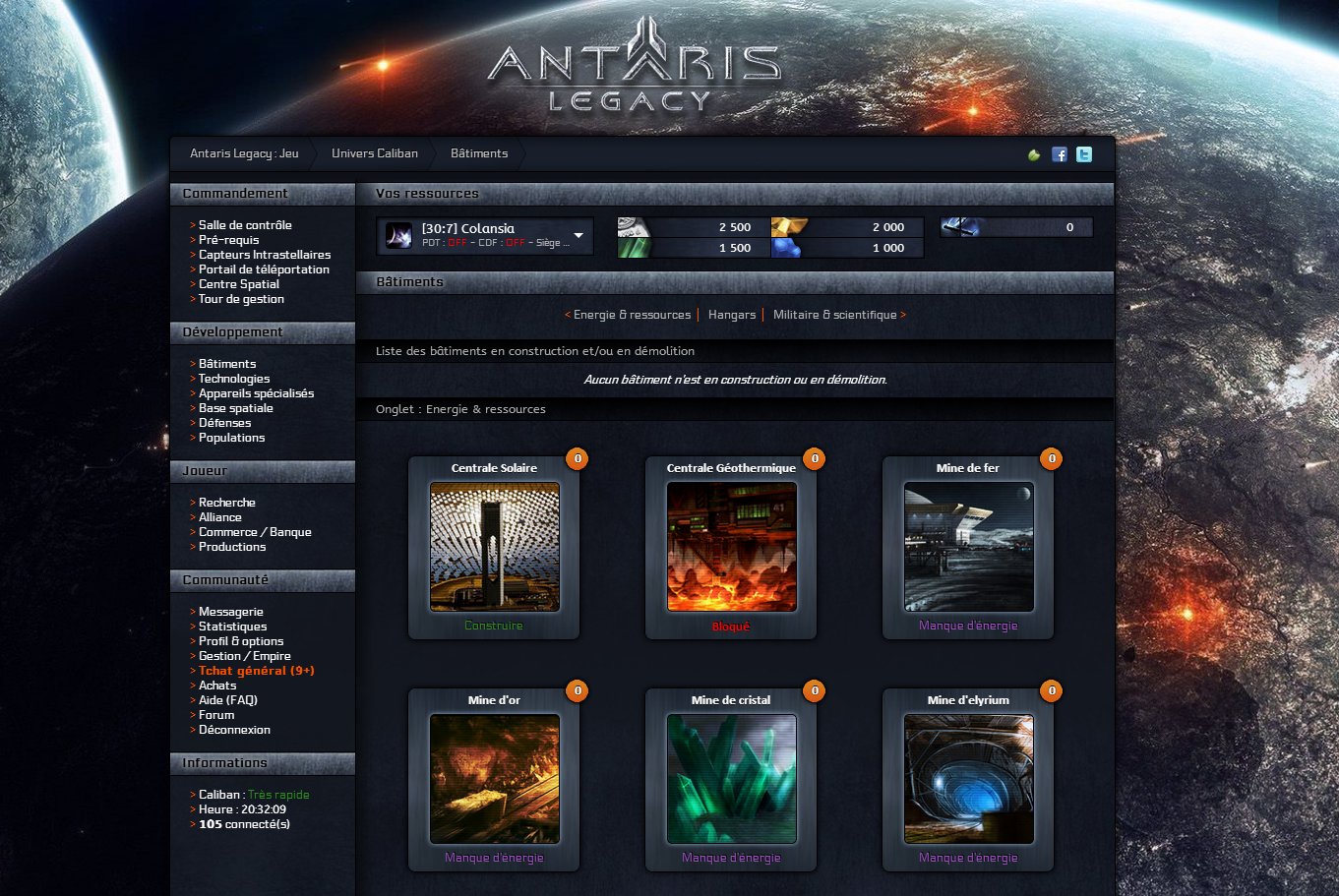Switch to the Hangars tab
Image resolution: width=1339 pixels, height=896 pixels.
click(732, 315)
